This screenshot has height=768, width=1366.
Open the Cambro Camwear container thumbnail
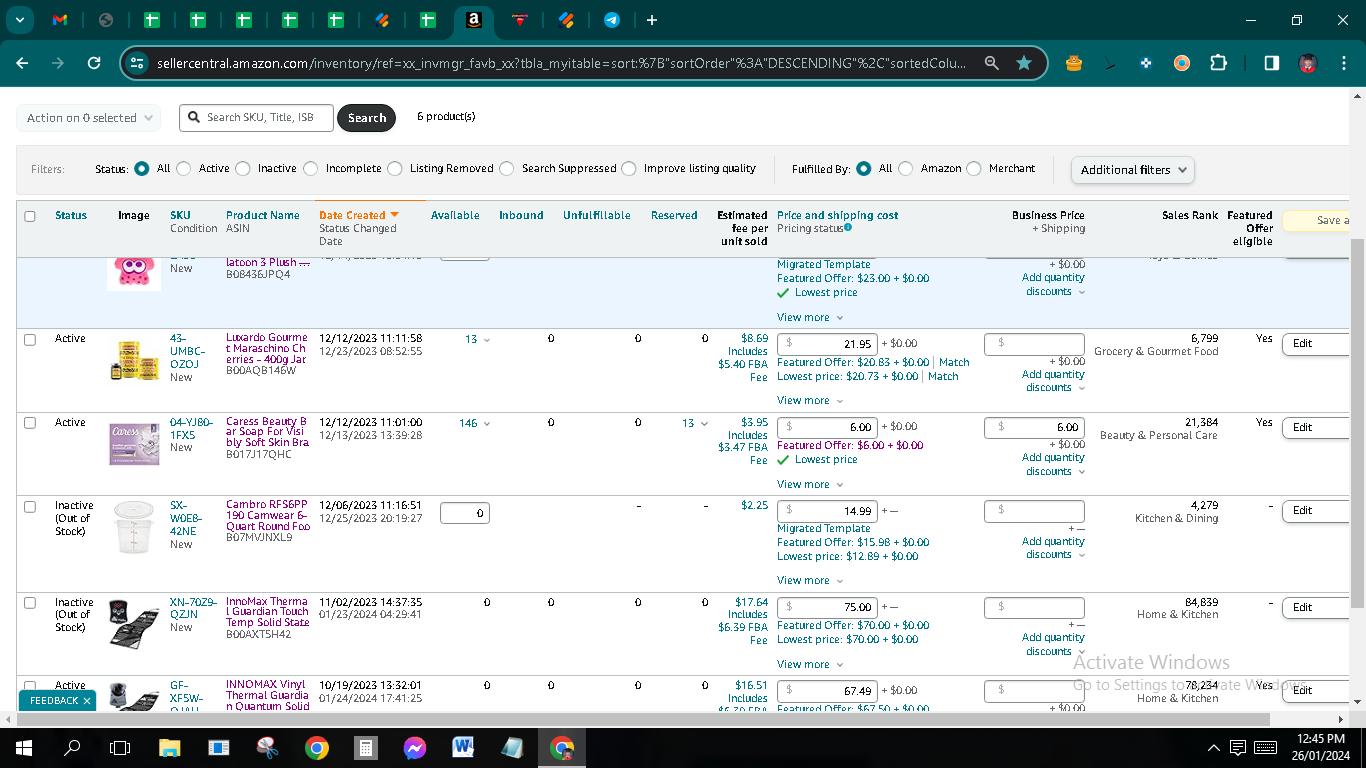tap(134, 528)
